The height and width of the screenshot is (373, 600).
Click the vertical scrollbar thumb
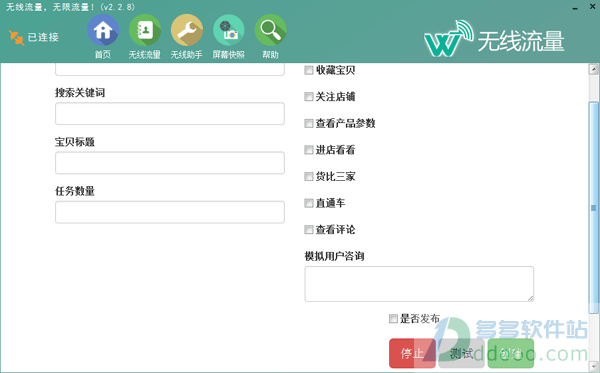pos(593,207)
